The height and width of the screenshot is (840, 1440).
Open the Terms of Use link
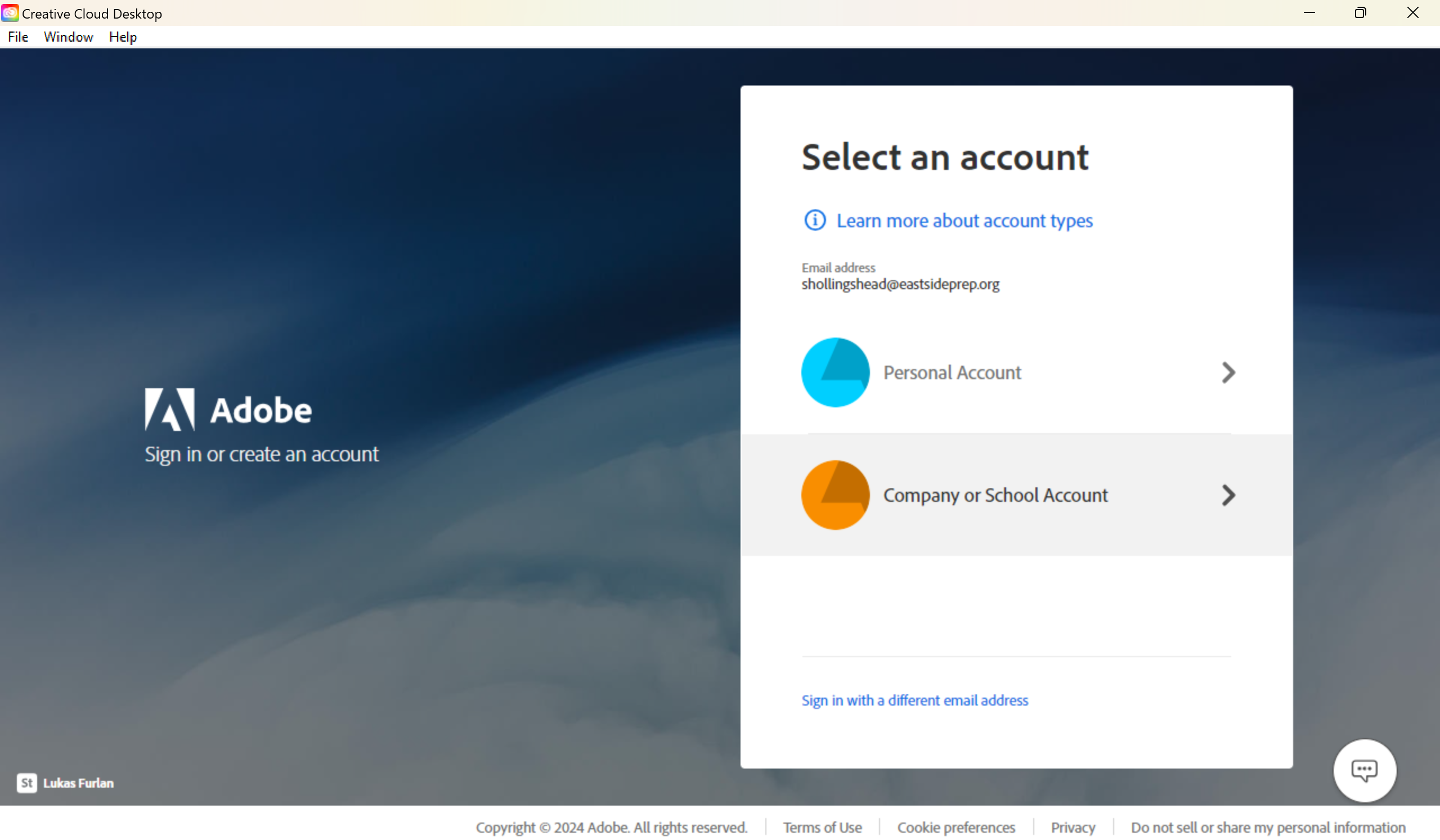(822, 828)
